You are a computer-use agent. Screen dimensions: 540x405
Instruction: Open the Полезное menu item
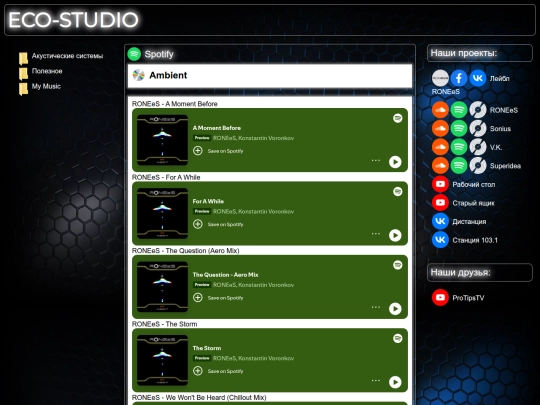47,71
